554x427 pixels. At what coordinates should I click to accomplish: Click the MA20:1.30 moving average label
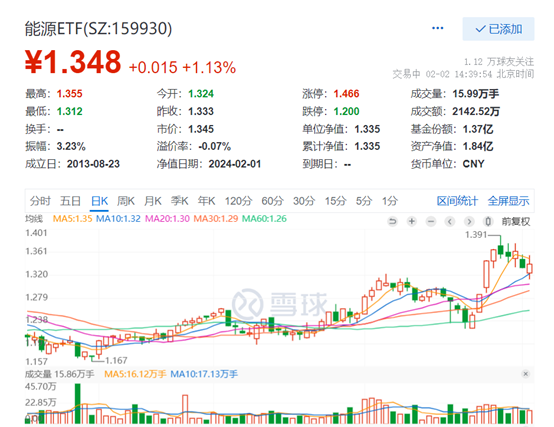tap(167, 219)
